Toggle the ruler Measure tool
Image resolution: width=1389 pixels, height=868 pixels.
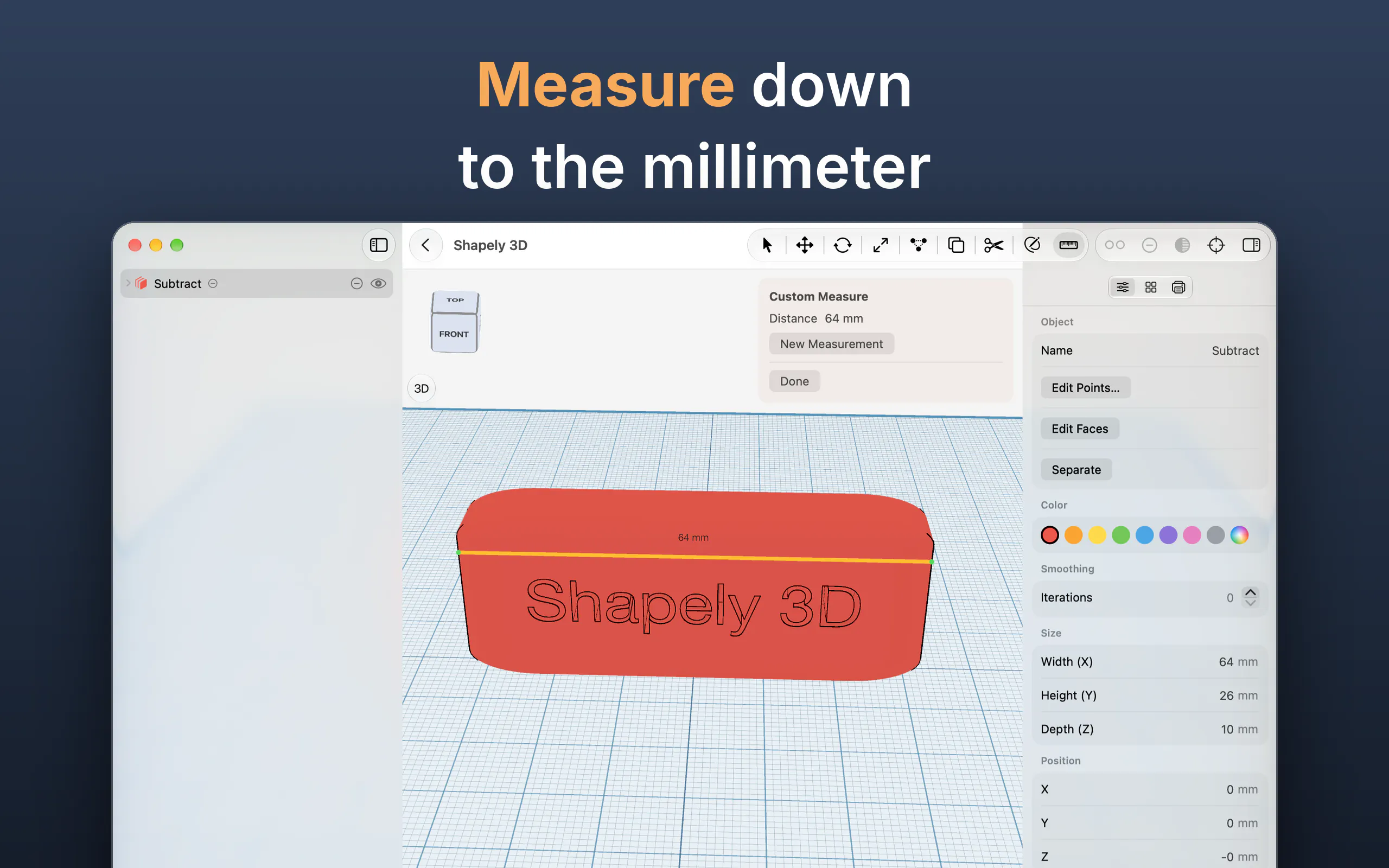(x=1069, y=245)
